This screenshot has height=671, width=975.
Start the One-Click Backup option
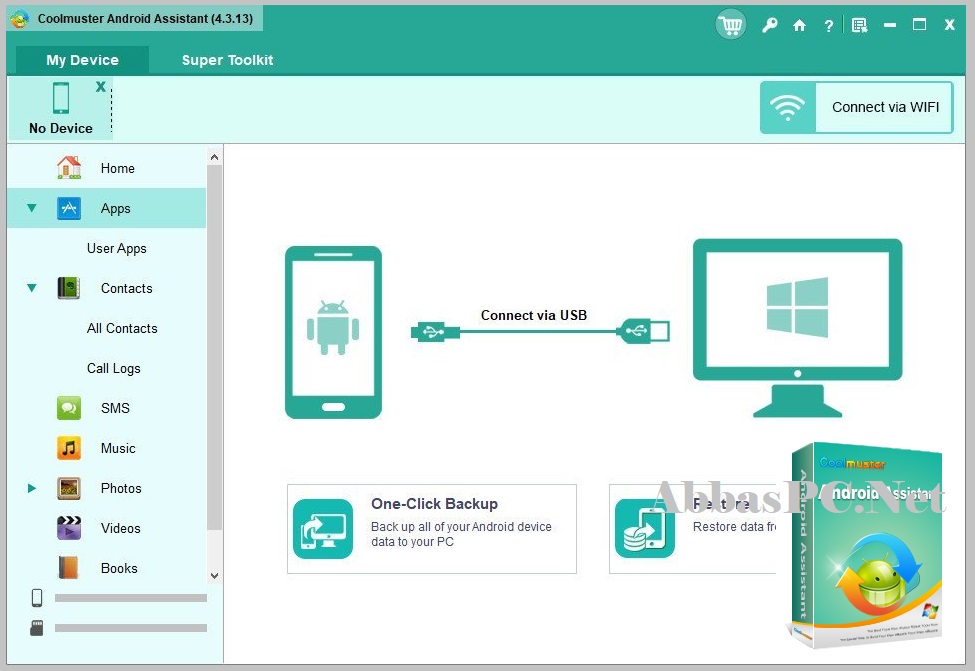432,529
